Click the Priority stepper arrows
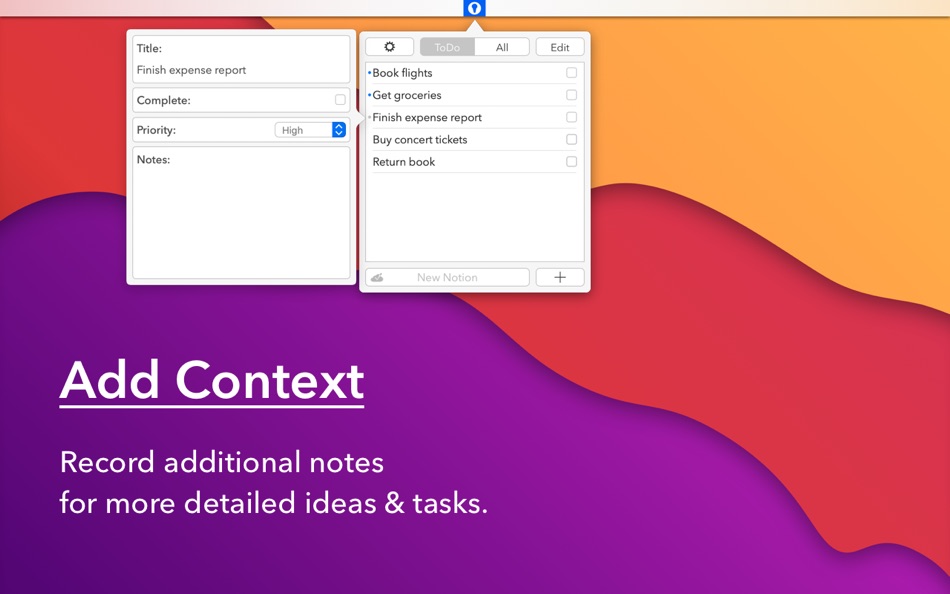This screenshot has width=950, height=594. [337, 129]
